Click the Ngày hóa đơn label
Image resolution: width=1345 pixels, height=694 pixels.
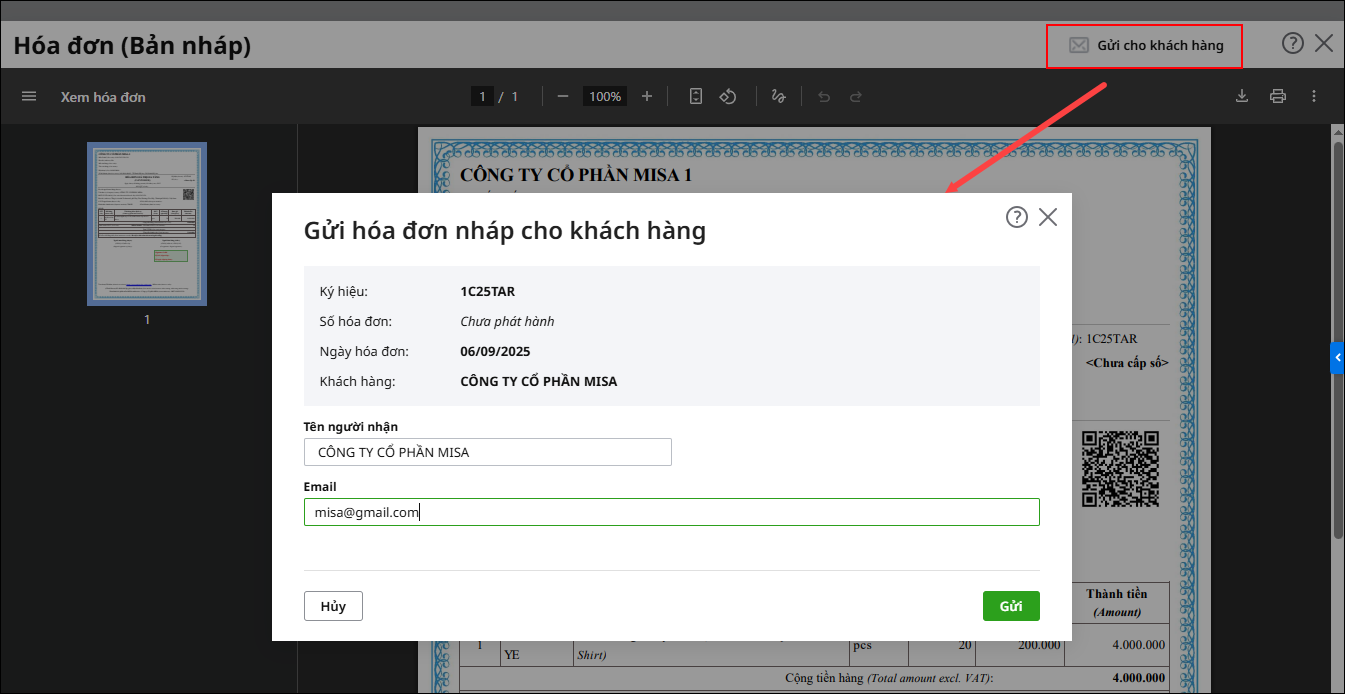pyautogui.click(x=364, y=352)
